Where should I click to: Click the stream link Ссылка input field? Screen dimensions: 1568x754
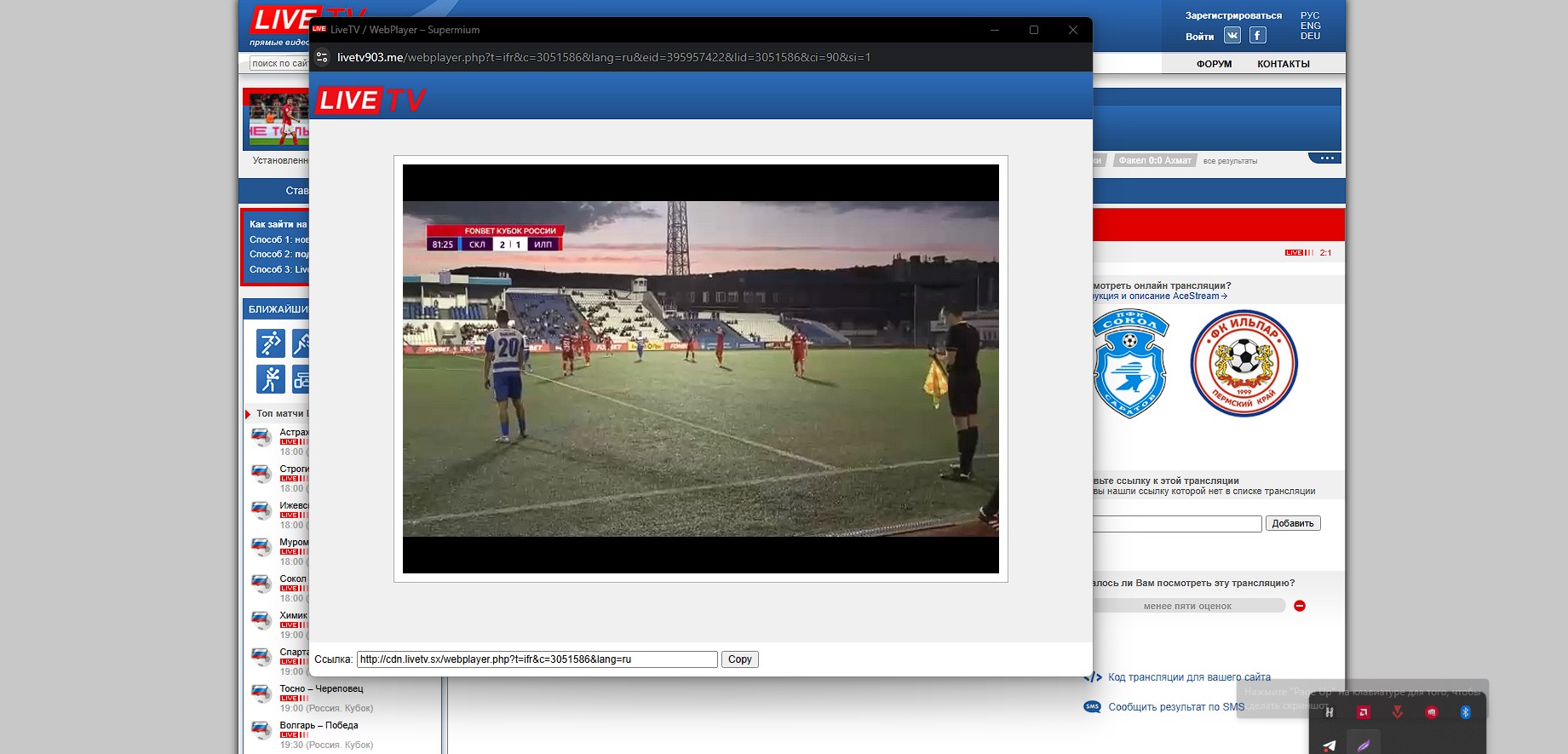pos(537,659)
